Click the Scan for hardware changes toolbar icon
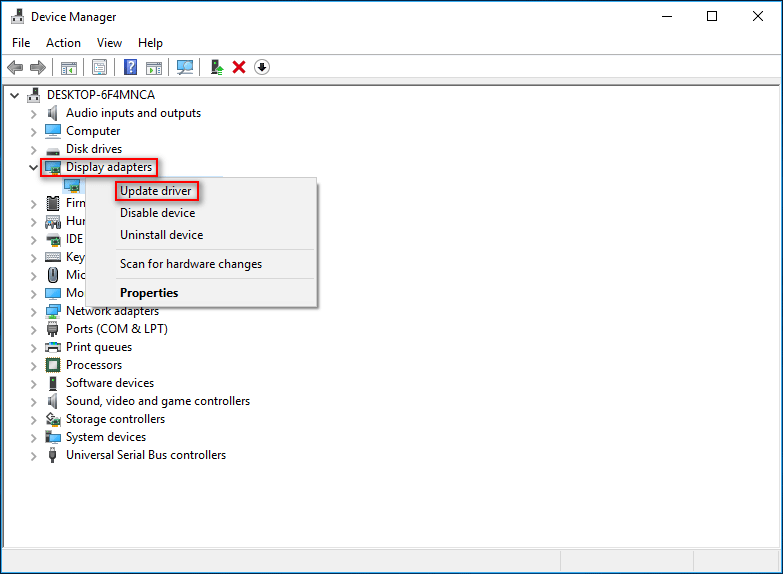Image resolution: width=783 pixels, height=574 pixels. click(x=185, y=67)
